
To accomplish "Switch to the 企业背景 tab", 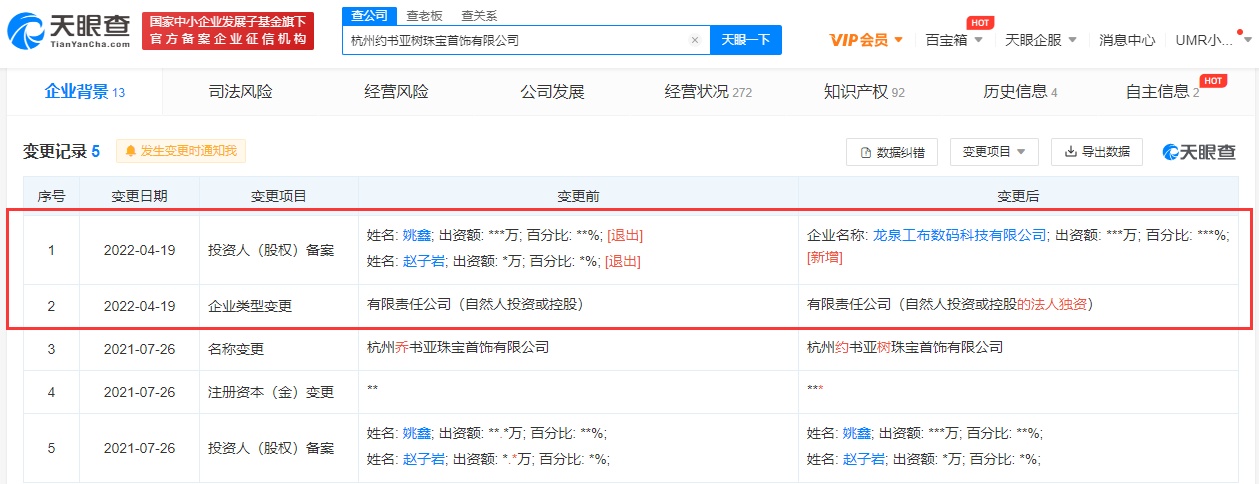I will (85, 92).
